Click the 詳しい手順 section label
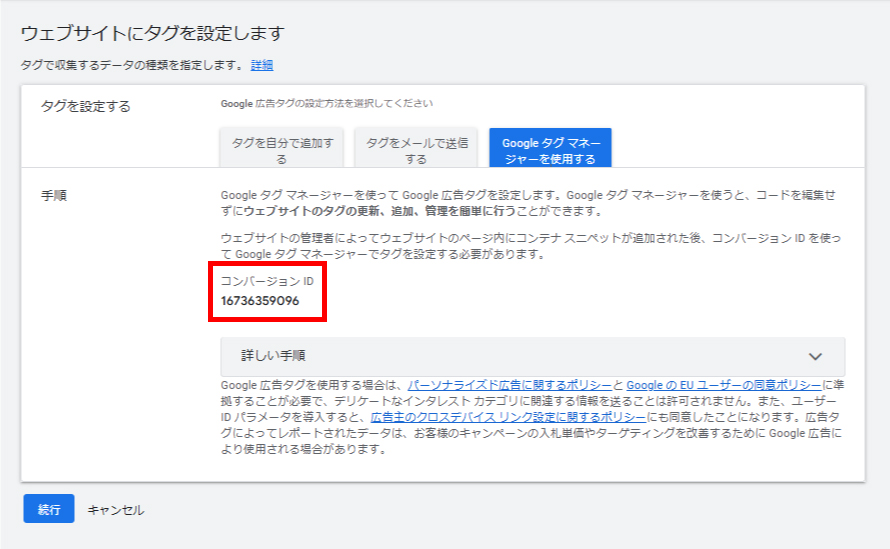The image size is (890, 549). pyautogui.click(x=273, y=356)
